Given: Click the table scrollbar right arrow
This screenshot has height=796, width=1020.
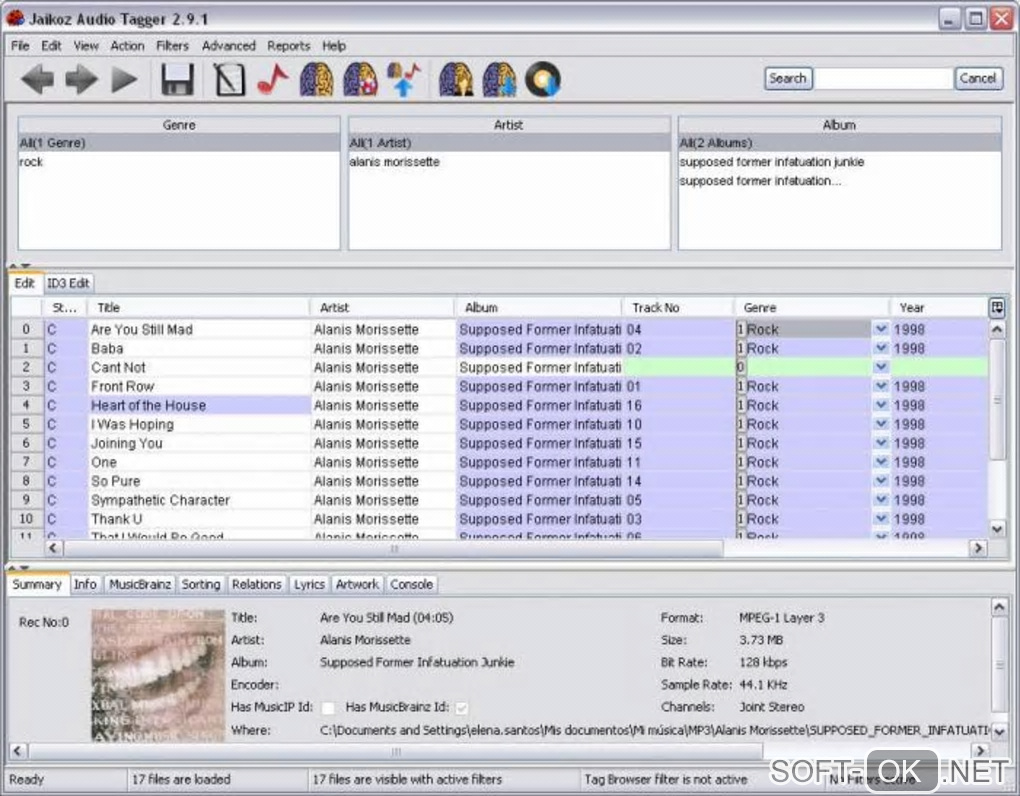Looking at the screenshot, I should [978, 549].
